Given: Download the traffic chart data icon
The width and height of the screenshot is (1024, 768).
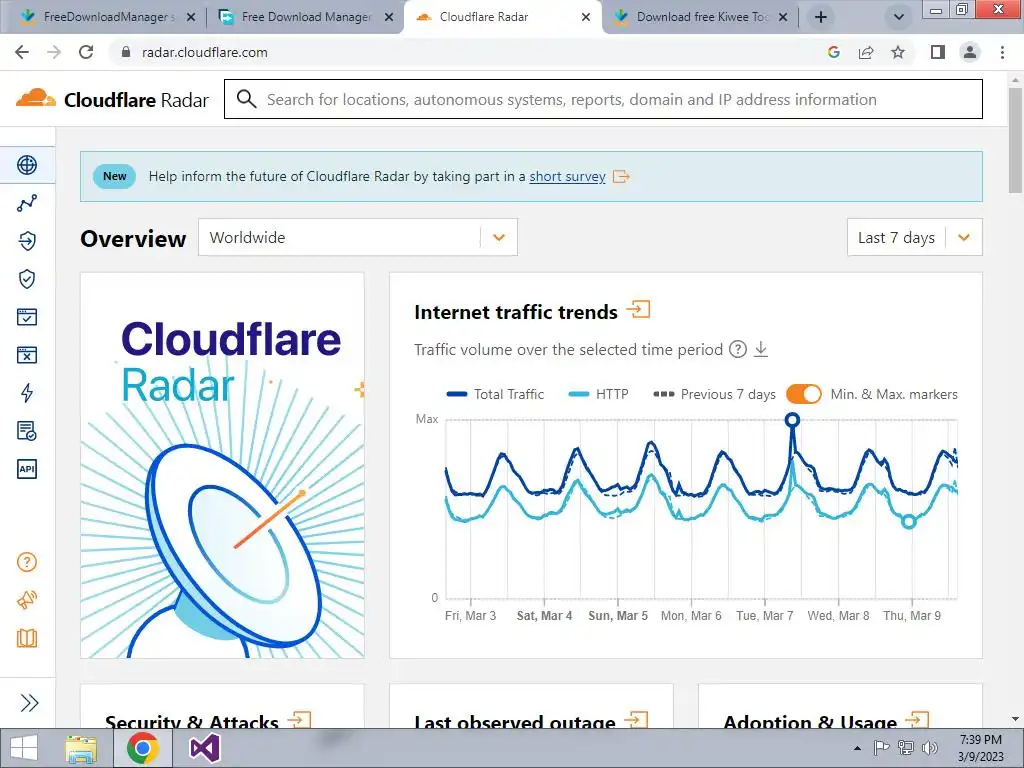Looking at the screenshot, I should point(761,349).
